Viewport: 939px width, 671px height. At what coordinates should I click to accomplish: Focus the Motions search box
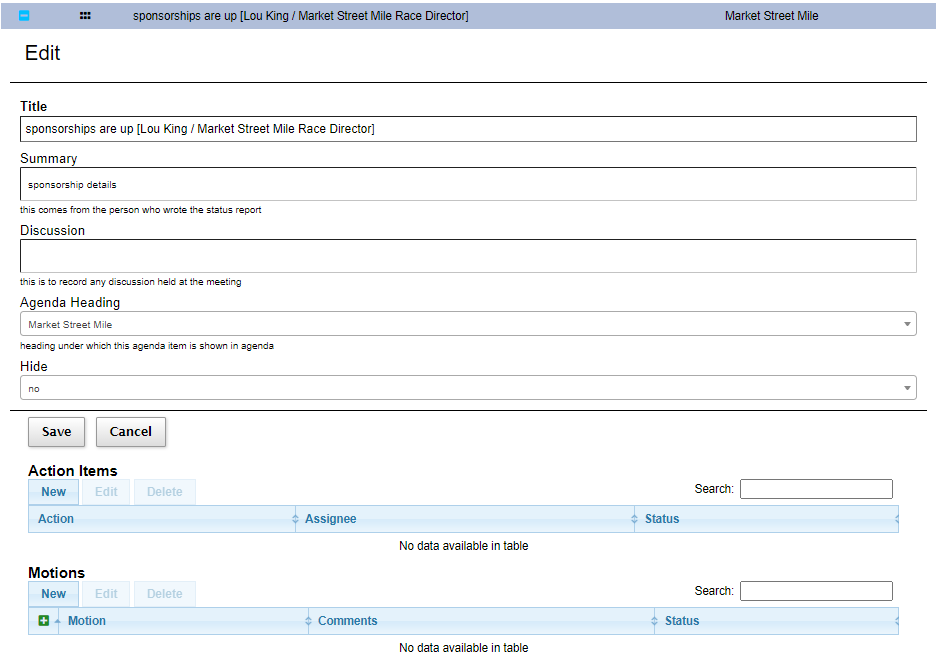point(816,591)
